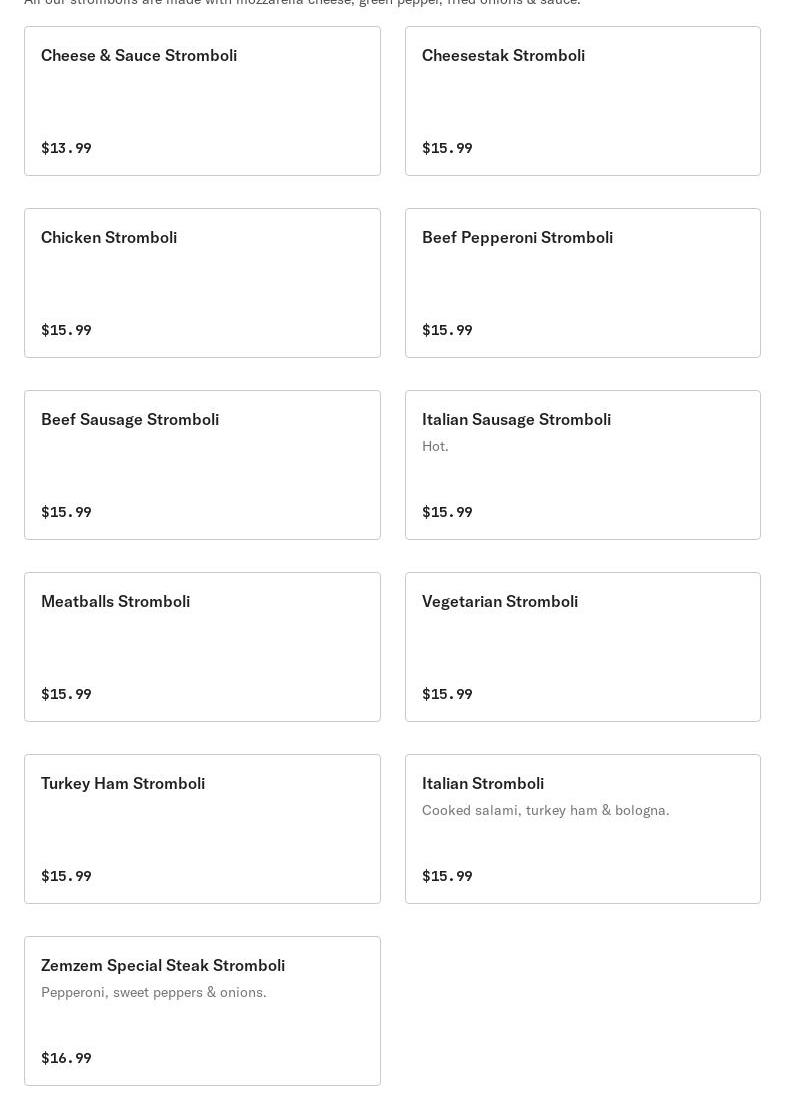Click the Chicken Stromboli menu item

(x=202, y=282)
